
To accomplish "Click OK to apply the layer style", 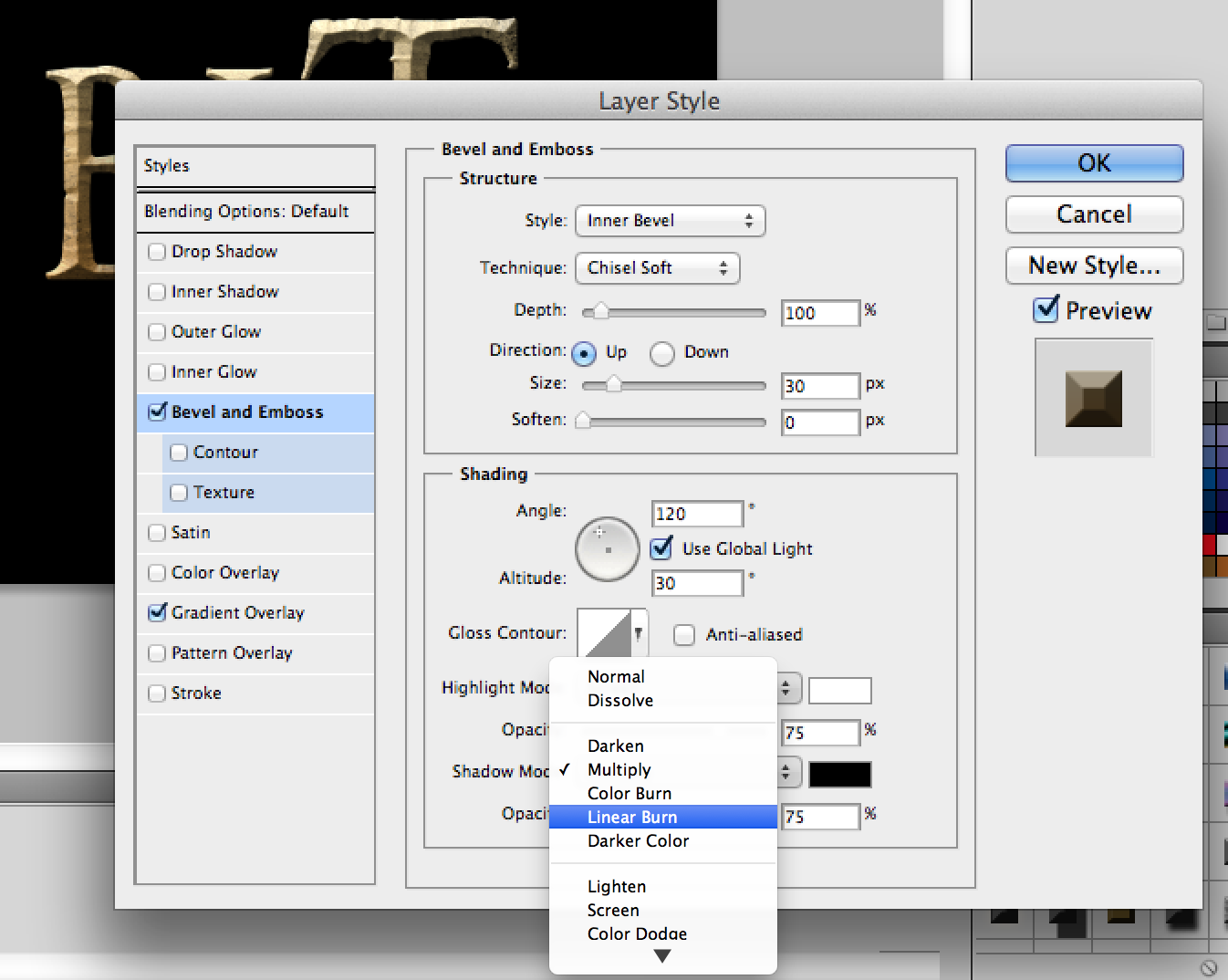I will (1093, 163).
